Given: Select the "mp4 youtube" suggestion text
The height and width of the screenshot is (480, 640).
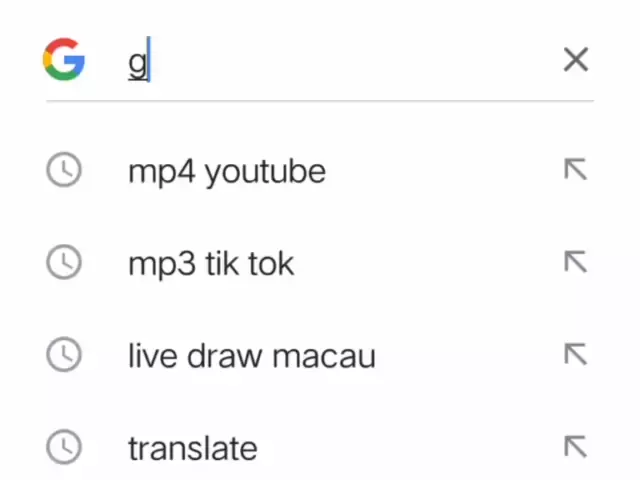Looking at the screenshot, I should click(226, 172).
